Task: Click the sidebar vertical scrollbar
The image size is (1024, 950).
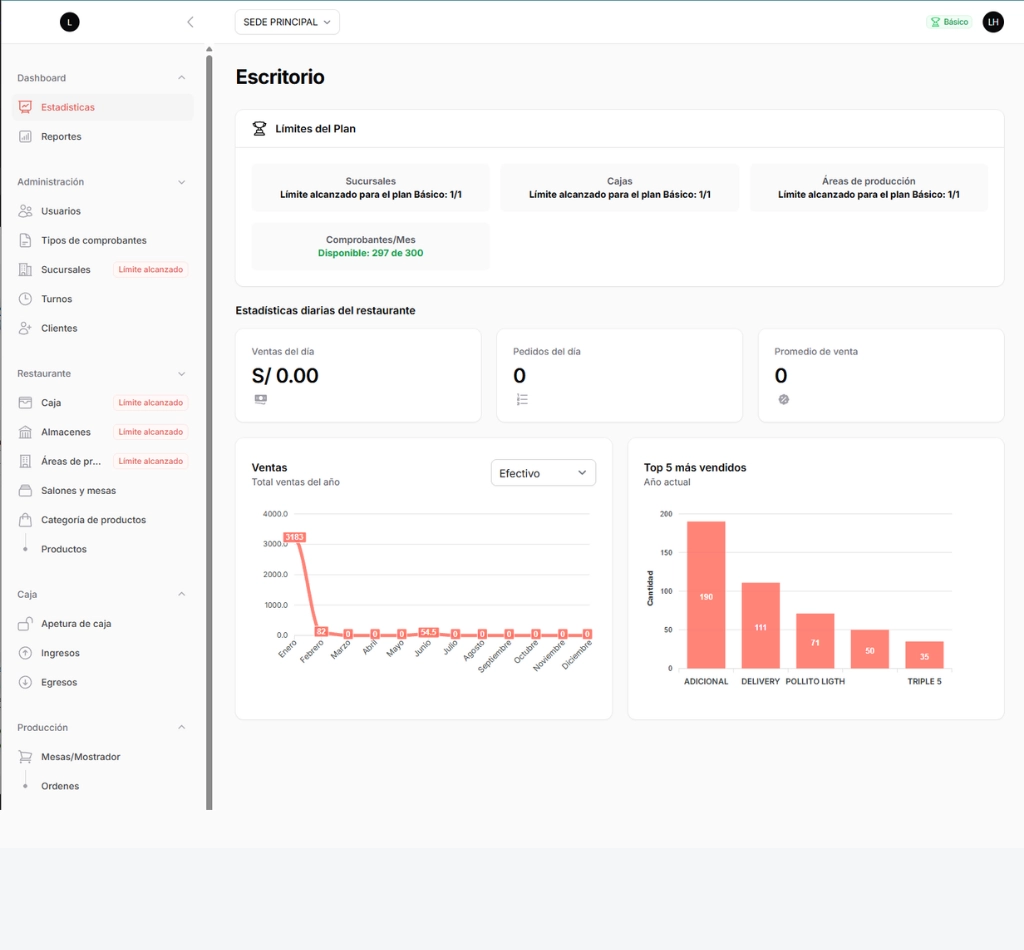Action: tap(209, 431)
